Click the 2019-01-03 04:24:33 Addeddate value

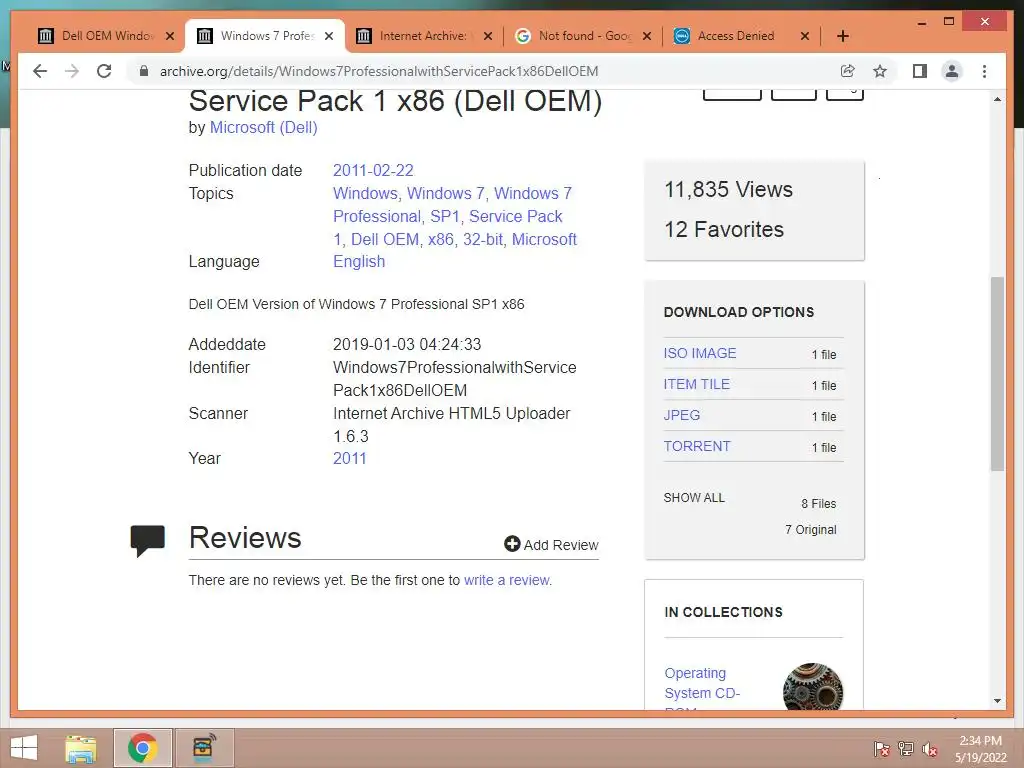(407, 344)
